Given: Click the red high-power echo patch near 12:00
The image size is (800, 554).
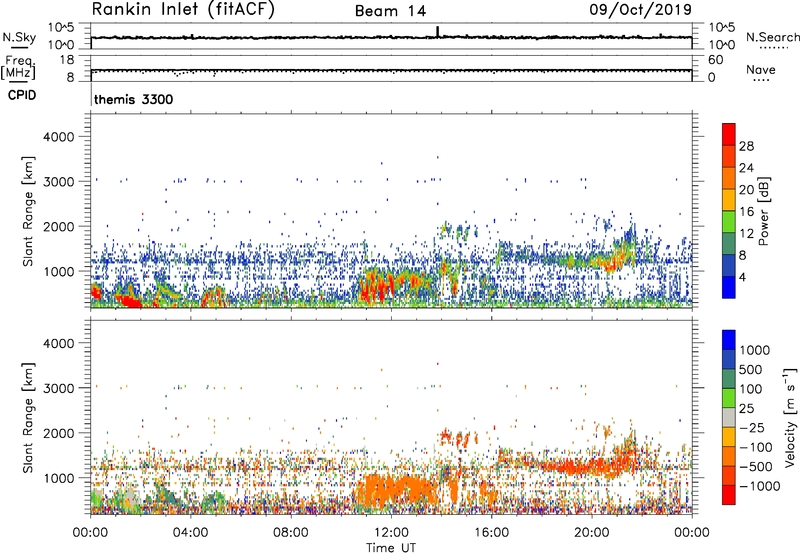Looking at the screenshot, I should [x=377, y=288].
